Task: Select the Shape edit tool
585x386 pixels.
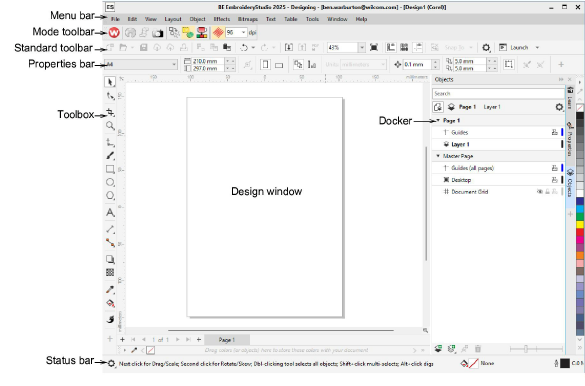Action: (110, 96)
